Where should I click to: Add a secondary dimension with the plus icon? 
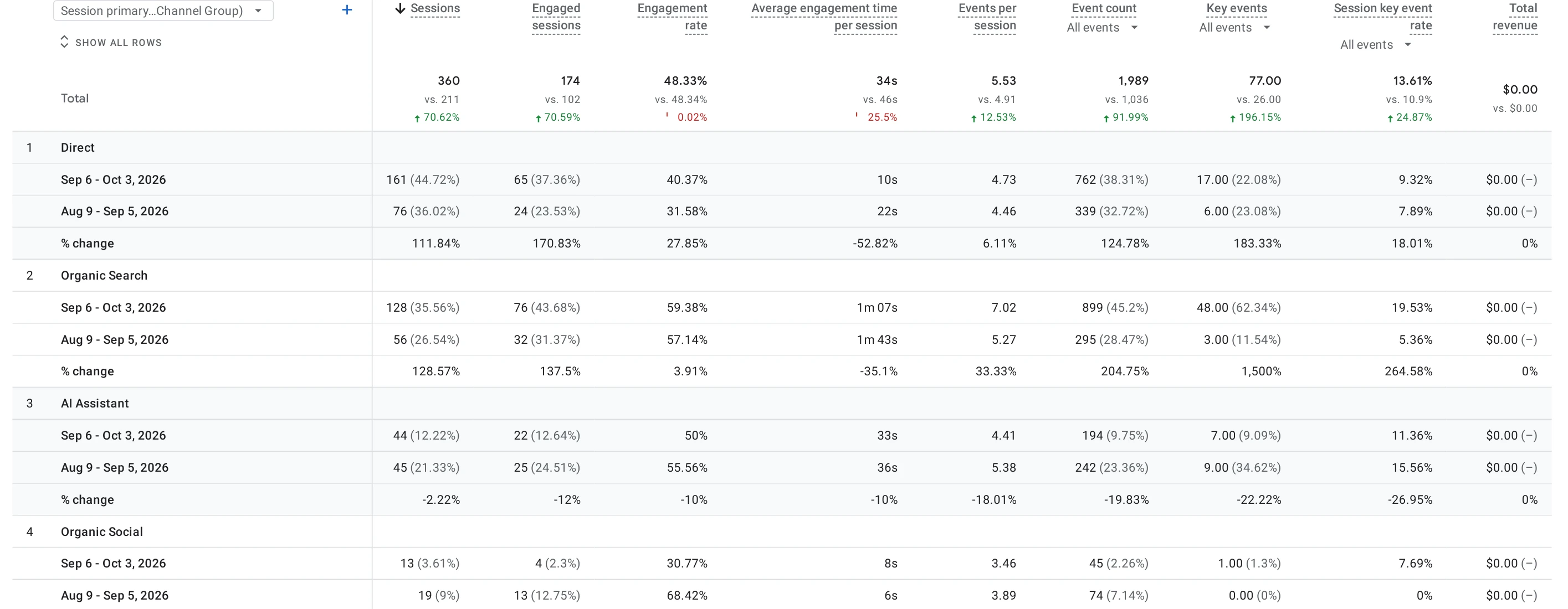tap(347, 10)
